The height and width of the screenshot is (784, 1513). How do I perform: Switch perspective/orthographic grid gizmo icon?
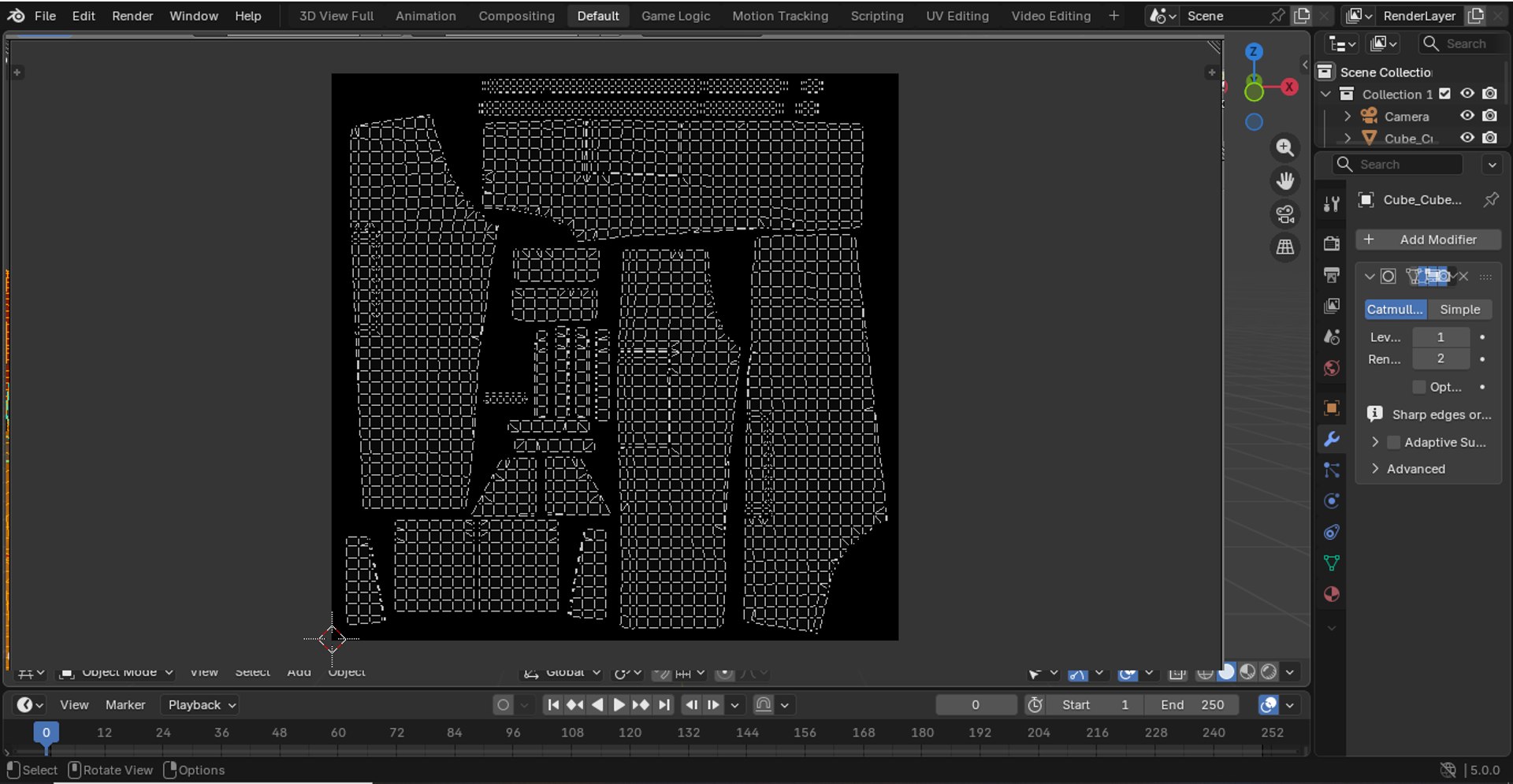click(1284, 247)
